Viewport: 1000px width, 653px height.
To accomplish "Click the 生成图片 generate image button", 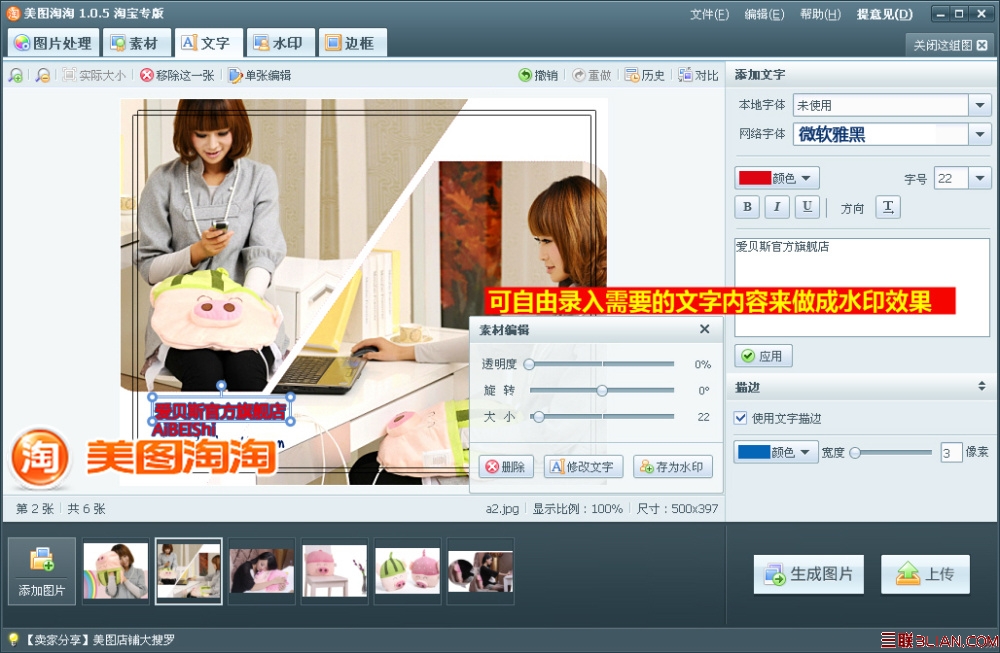I will [x=809, y=574].
